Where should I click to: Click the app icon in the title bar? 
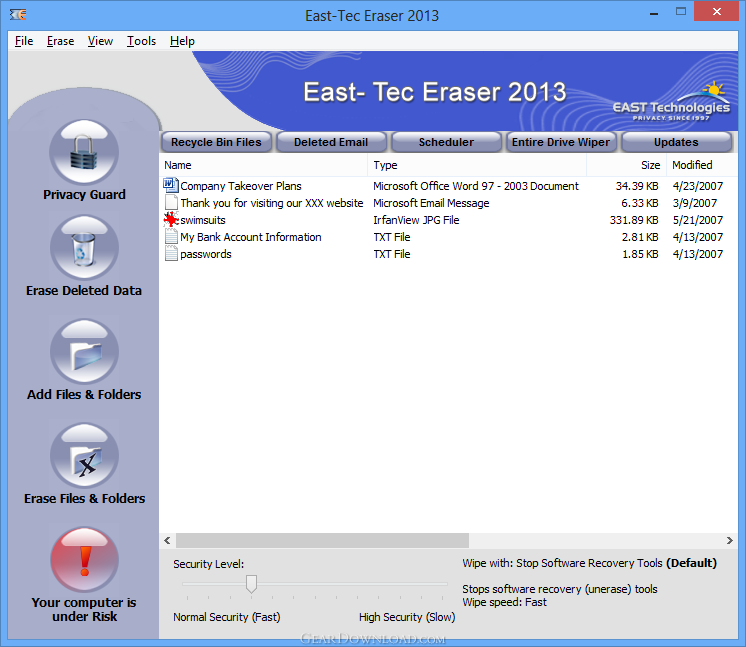click(18, 15)
